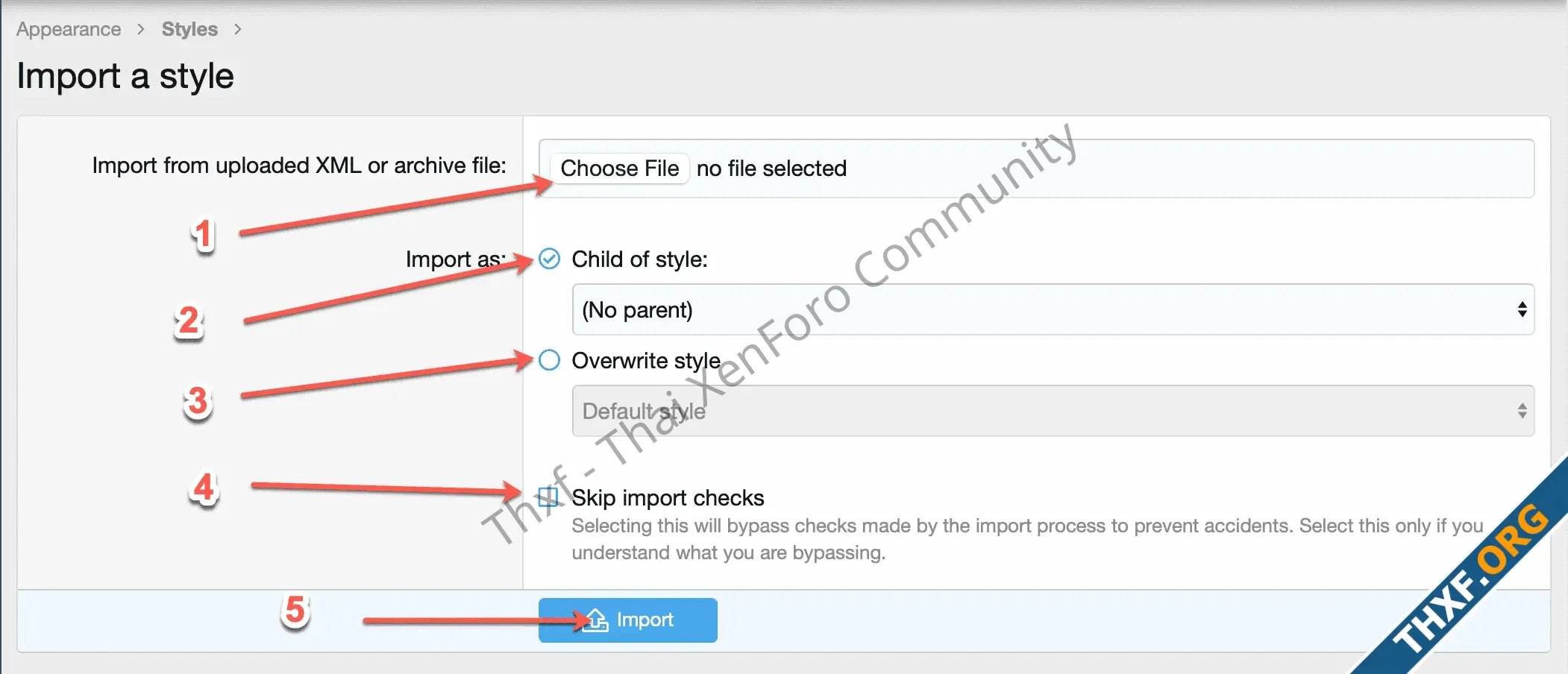Click the red number 5 annotation marker
The height and width of the screenshot is (674, 1568).
coord(295,610)
